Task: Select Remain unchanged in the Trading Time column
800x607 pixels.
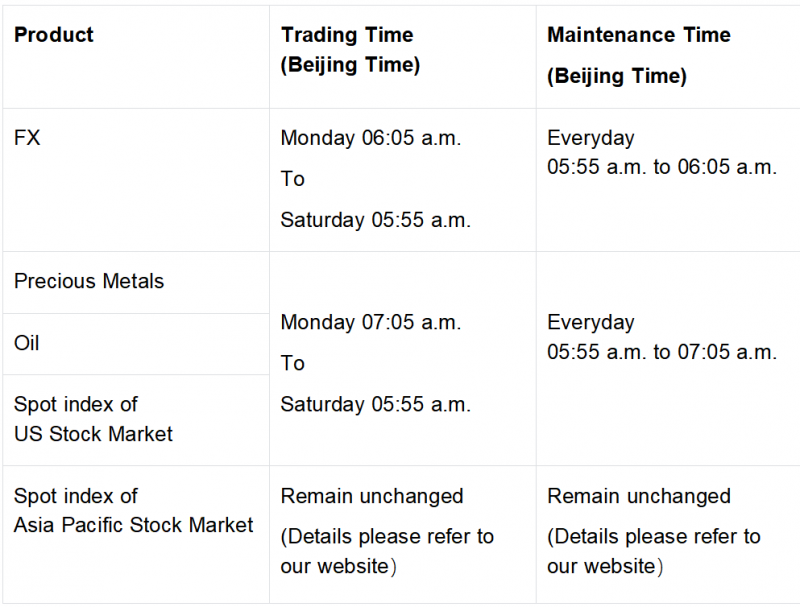Action: [x=372, y=496]
